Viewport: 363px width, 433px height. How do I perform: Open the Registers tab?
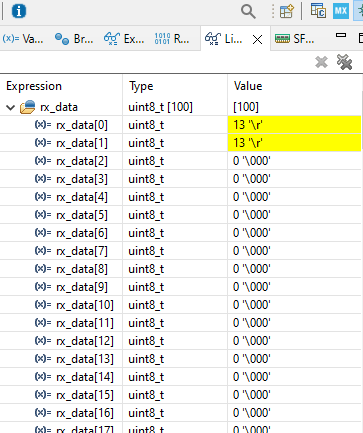click(172, 39)
